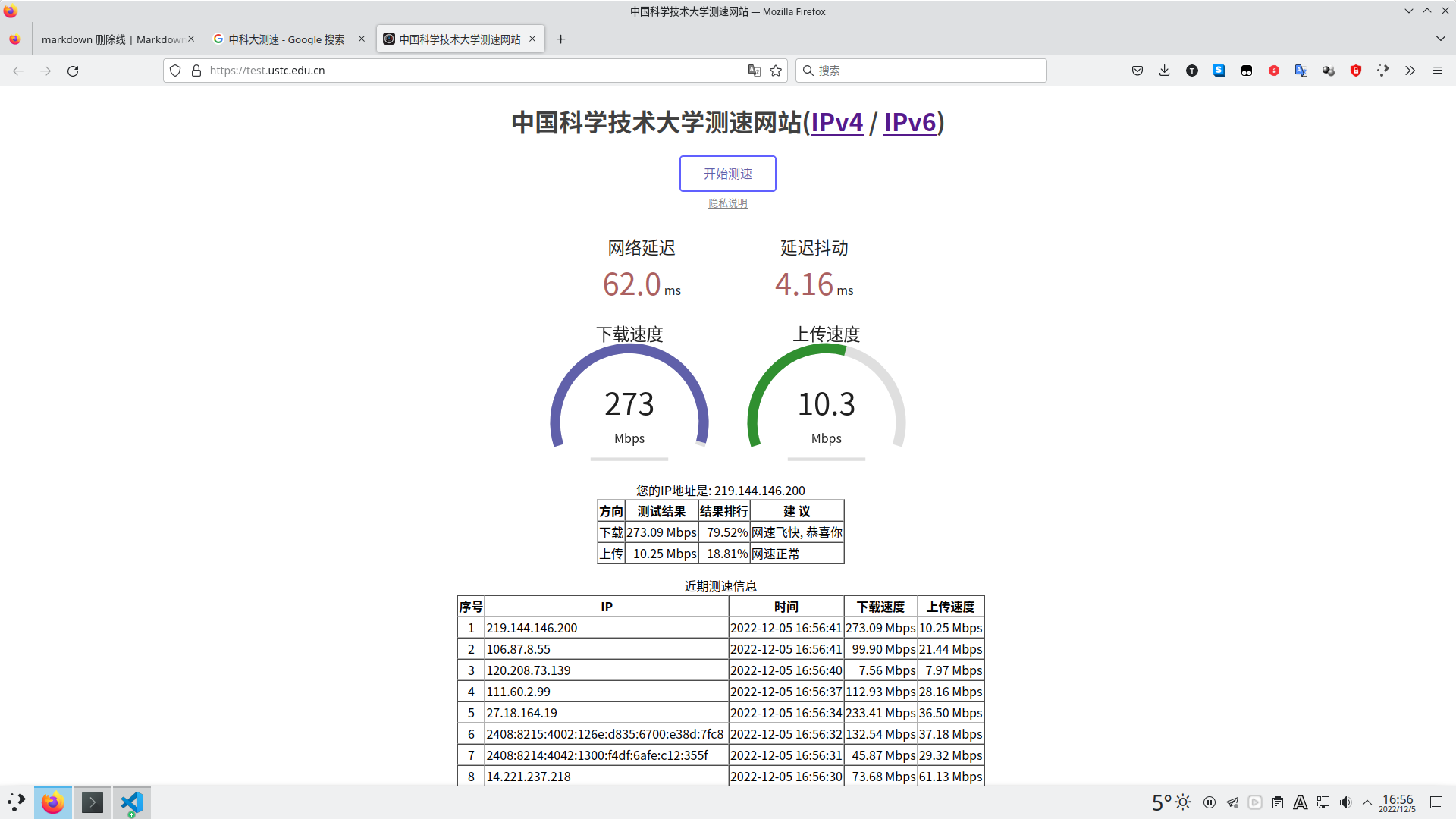This screenshot has width=1456, height=819.
Task: Click the 233.41 Mbps download cell
Action: 881,713
